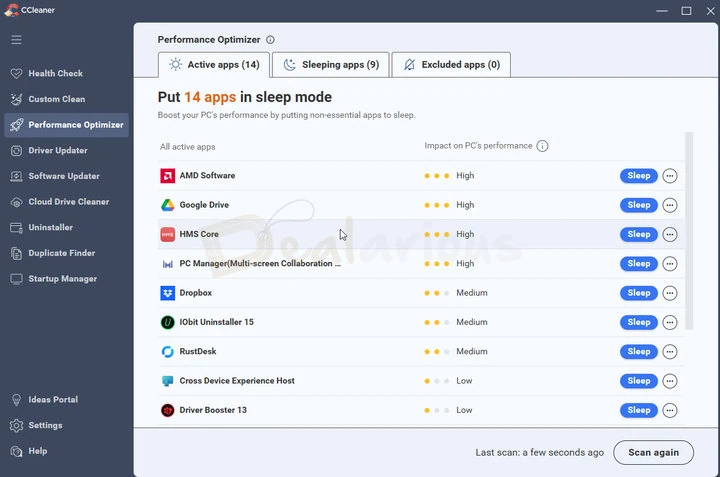Put RustDesk to sleep

[x=638, y=352]
